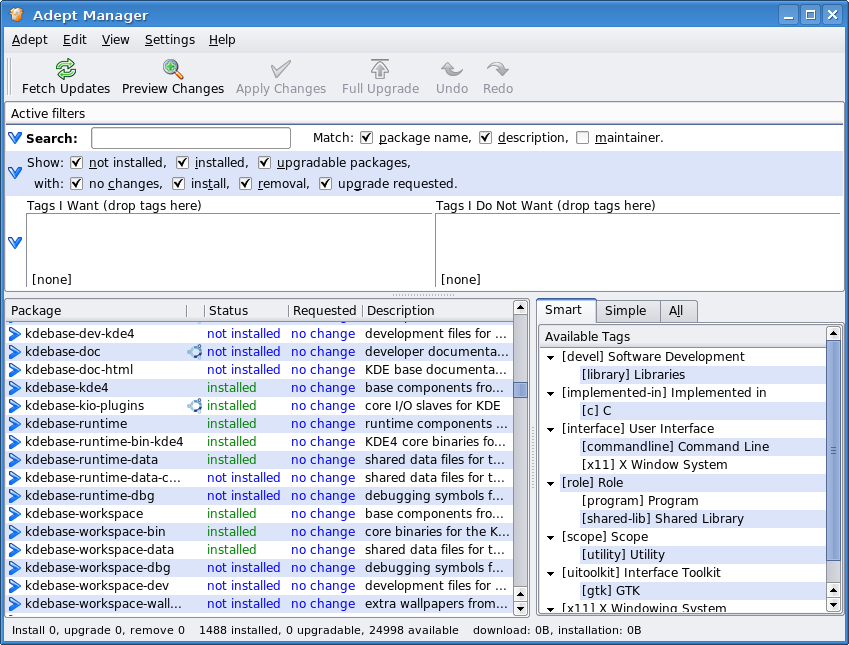Image resolution: width=849 pixels, height=645 pixels.
Task: Click the Apply Changes checkmark icon
Action: point(281,69)
